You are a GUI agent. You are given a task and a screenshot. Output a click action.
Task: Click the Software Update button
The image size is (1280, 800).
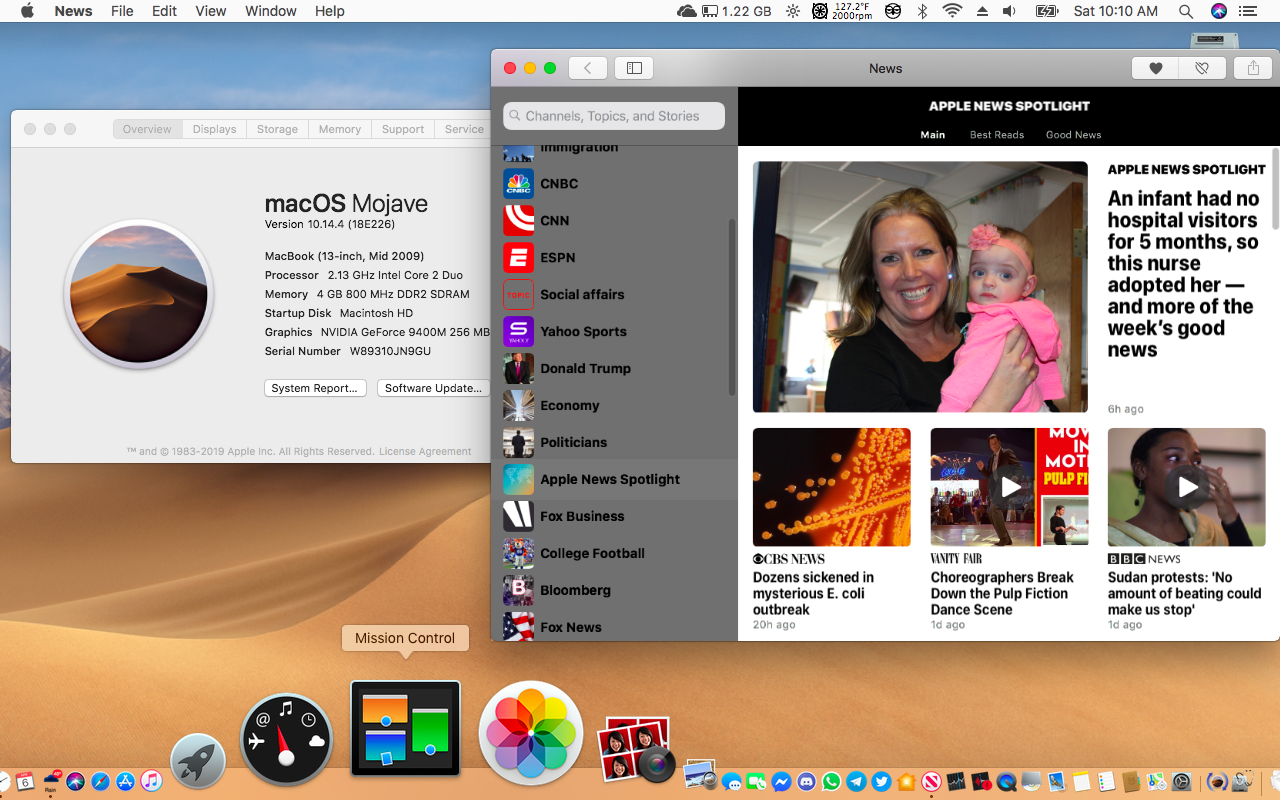[x=433, y=388]
